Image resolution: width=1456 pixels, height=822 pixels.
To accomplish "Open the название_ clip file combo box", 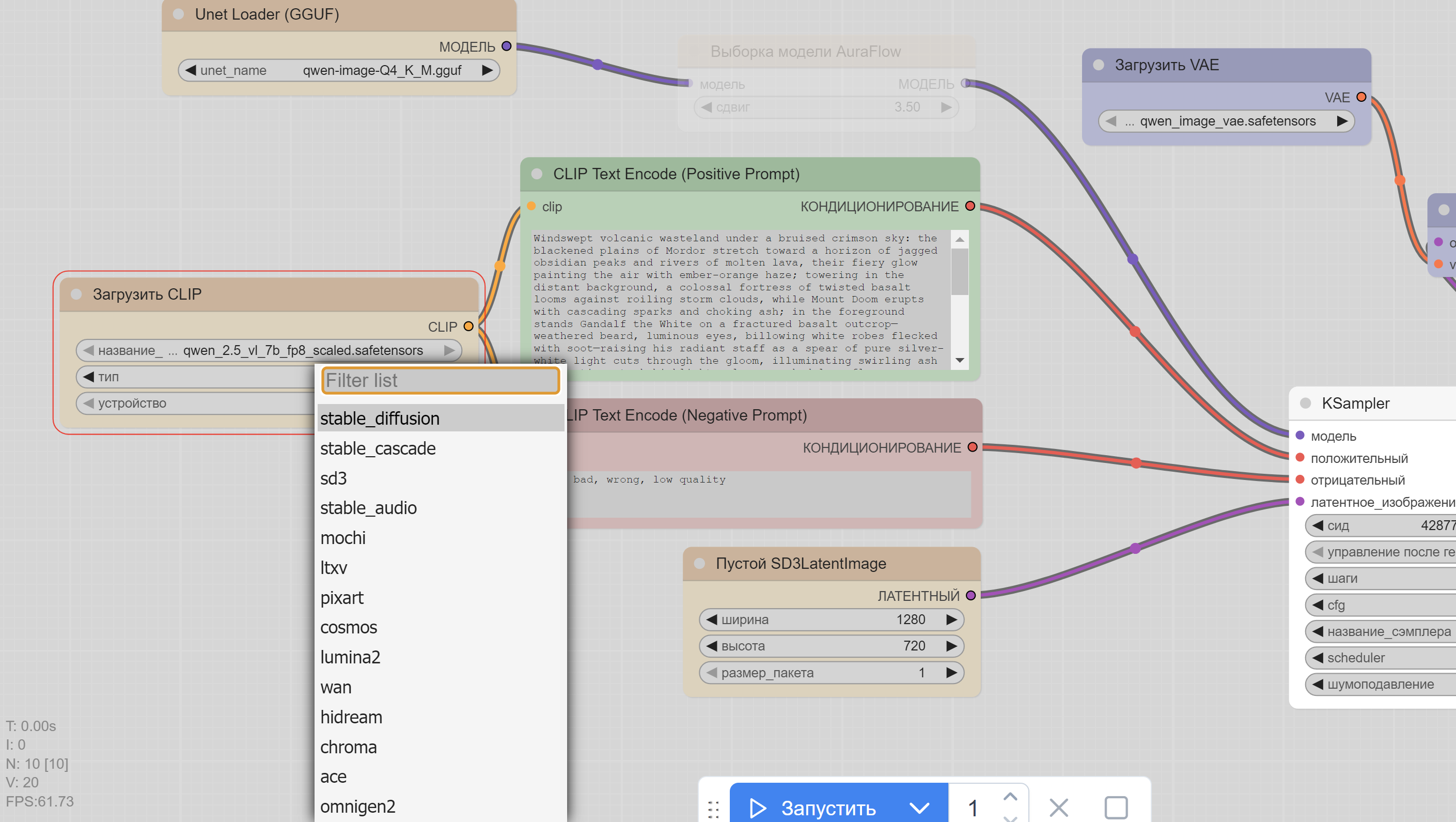I will point(269,350).
